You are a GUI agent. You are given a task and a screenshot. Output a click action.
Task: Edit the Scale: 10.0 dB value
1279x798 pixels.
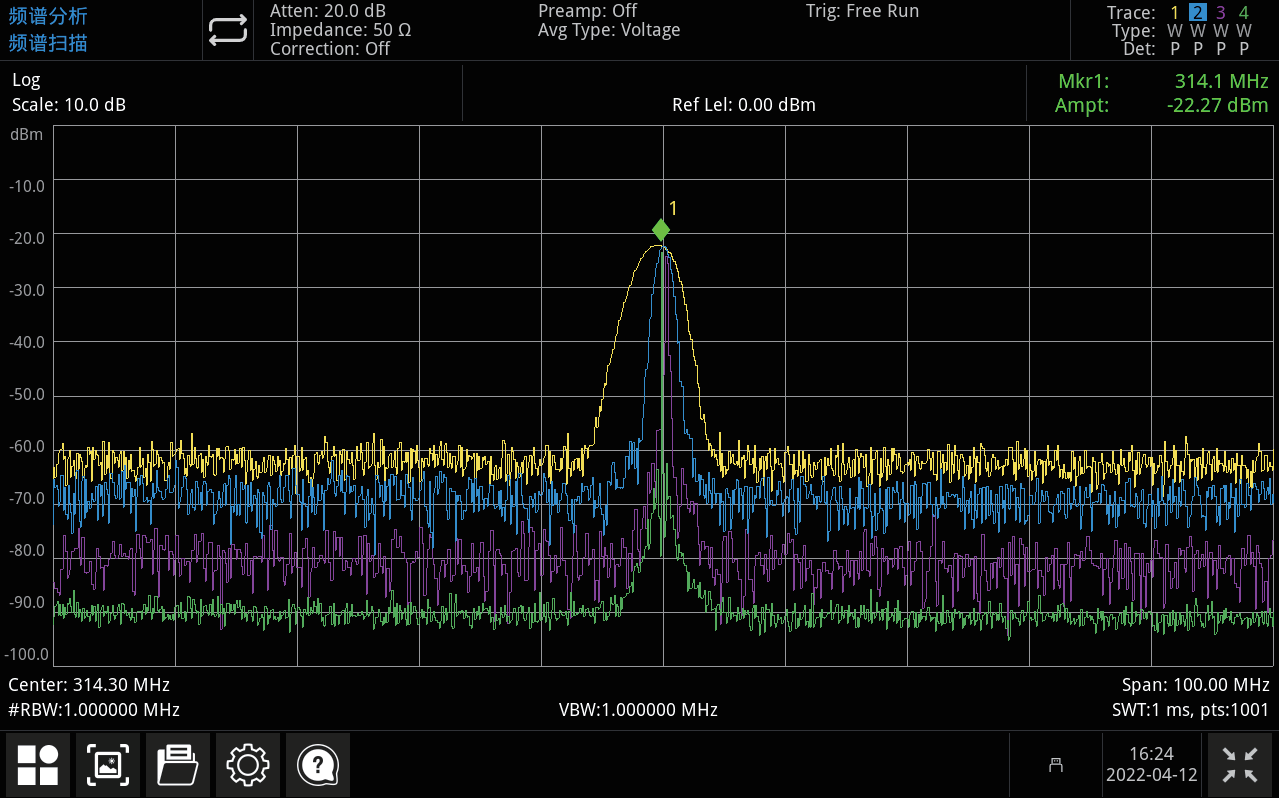point(69,105)
